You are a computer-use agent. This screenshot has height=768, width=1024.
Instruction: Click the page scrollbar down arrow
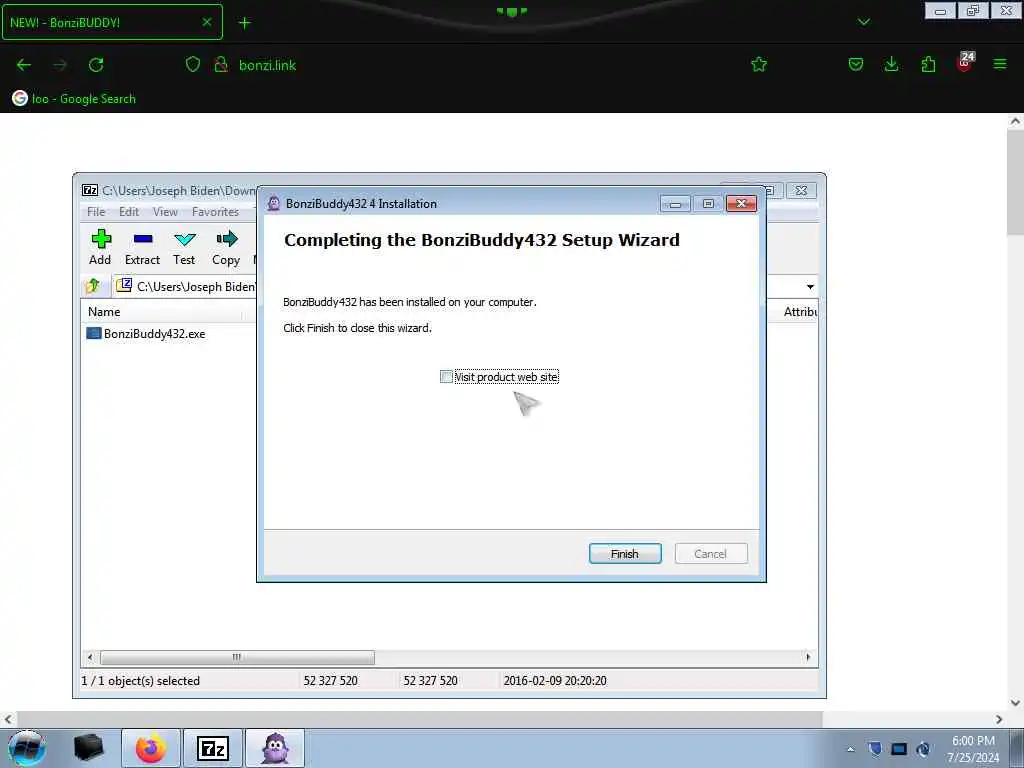coord(1015,703)
